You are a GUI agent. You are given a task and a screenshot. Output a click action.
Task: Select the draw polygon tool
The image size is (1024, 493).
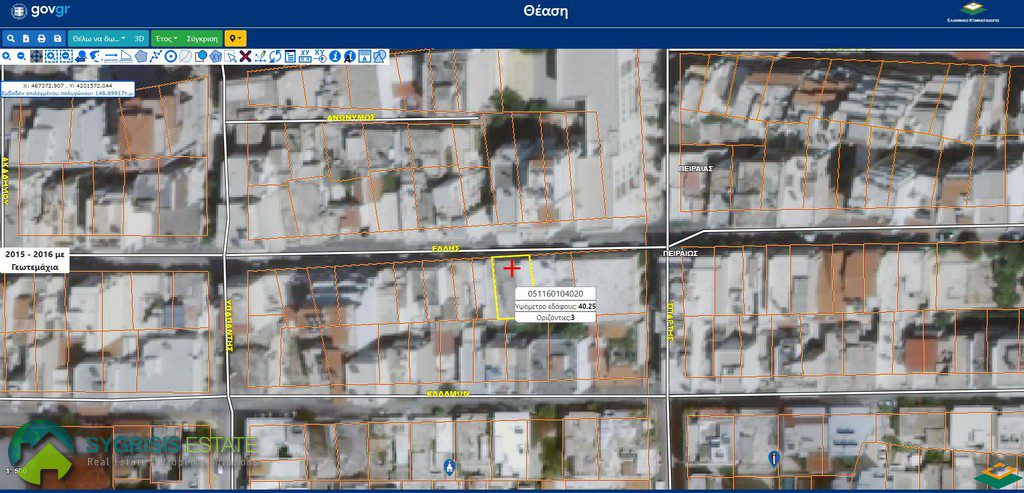141,57
